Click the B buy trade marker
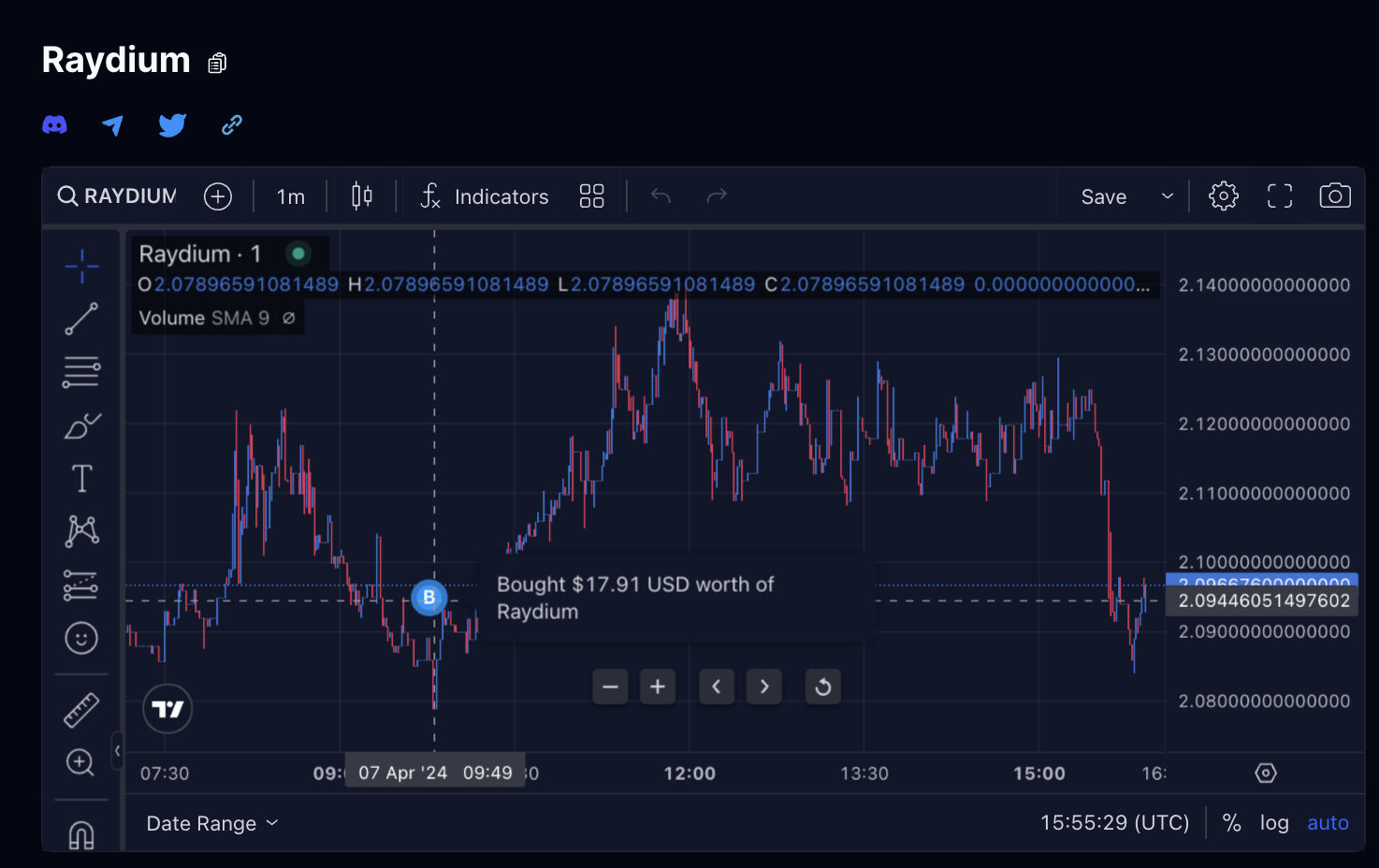Viewport: 1379px width, 868px height. click(429, 598)
